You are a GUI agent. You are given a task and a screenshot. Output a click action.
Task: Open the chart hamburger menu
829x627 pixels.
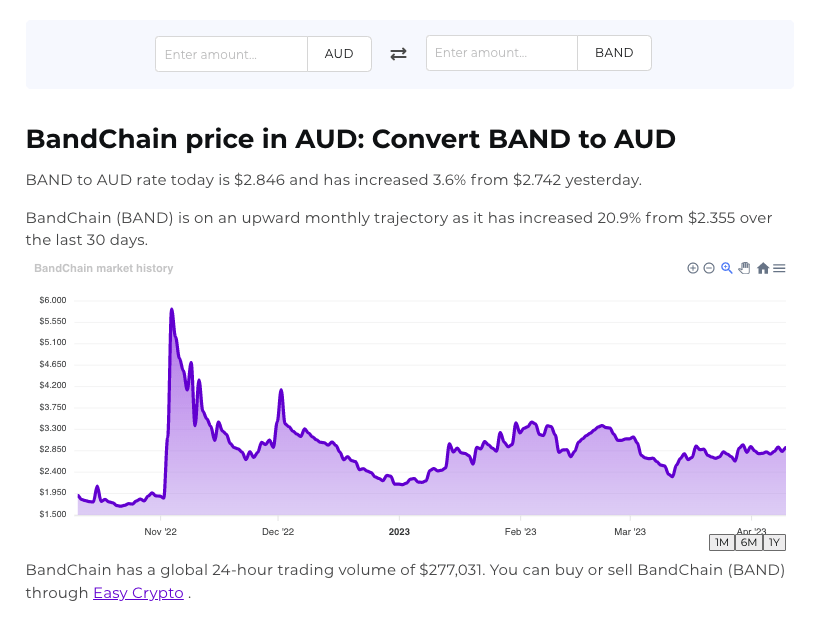click(778, 268)
